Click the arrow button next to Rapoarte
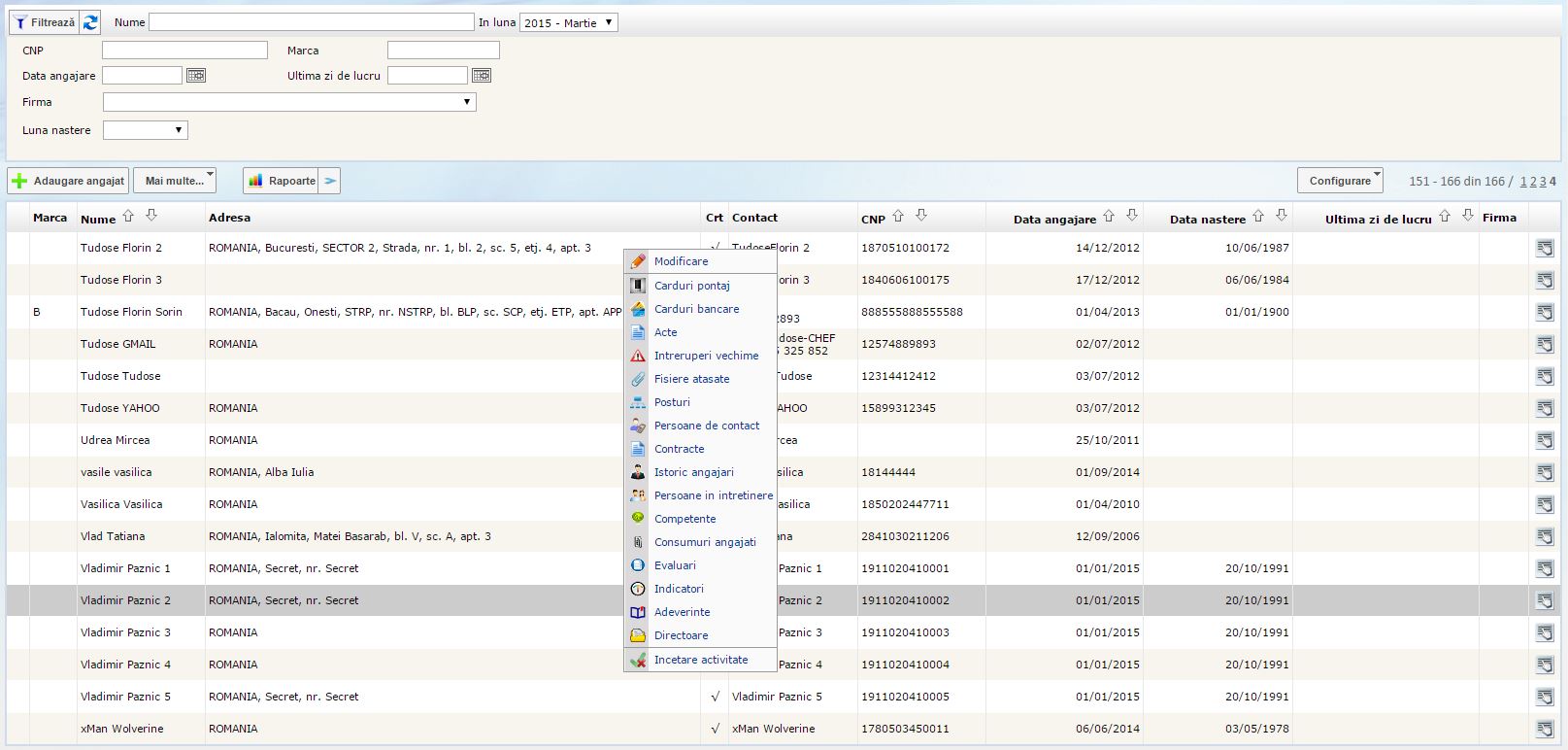 (x=330, y=181)
